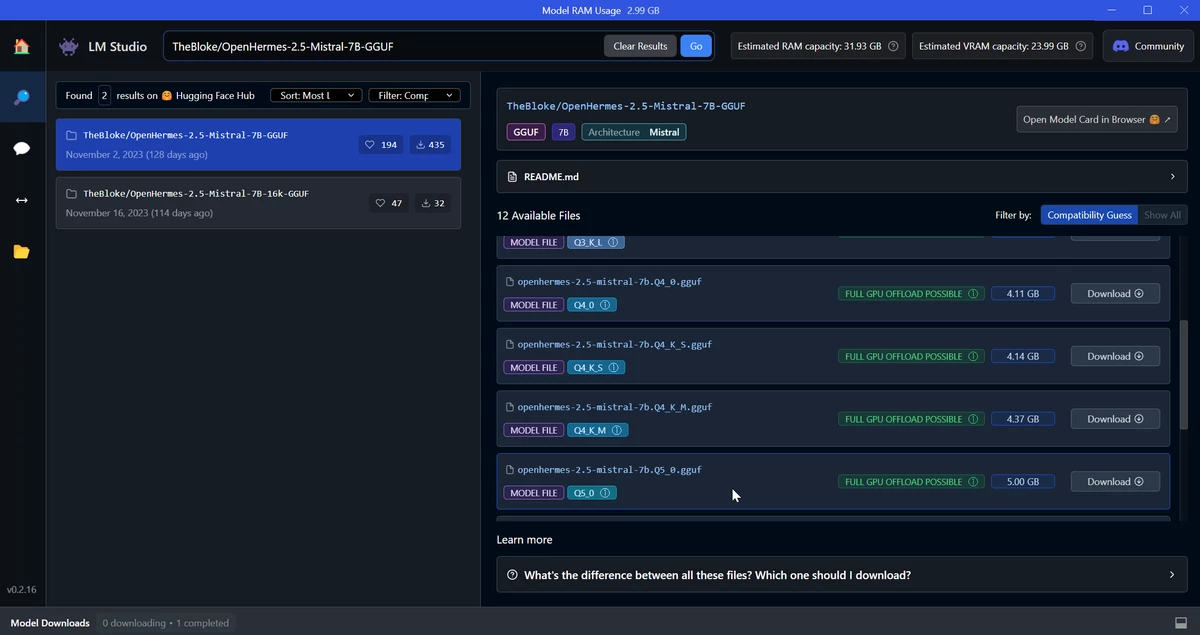This screenshot has width=1200, height=635.
Task: Select Show All filter
Action: coord(1162,215)
